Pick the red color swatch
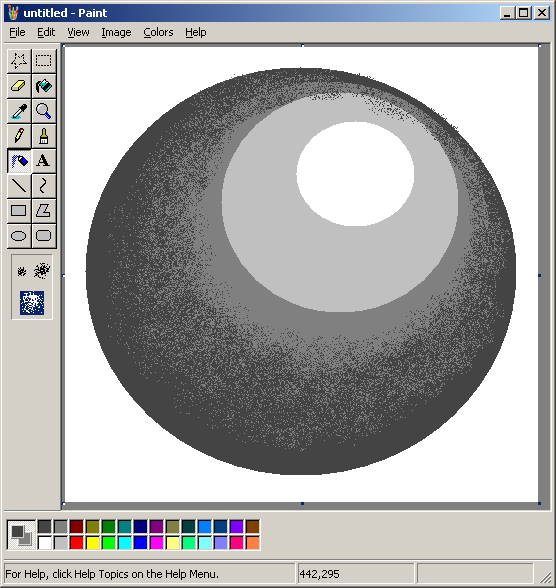Viewport: 556px width, 588px height. (76, 543)
